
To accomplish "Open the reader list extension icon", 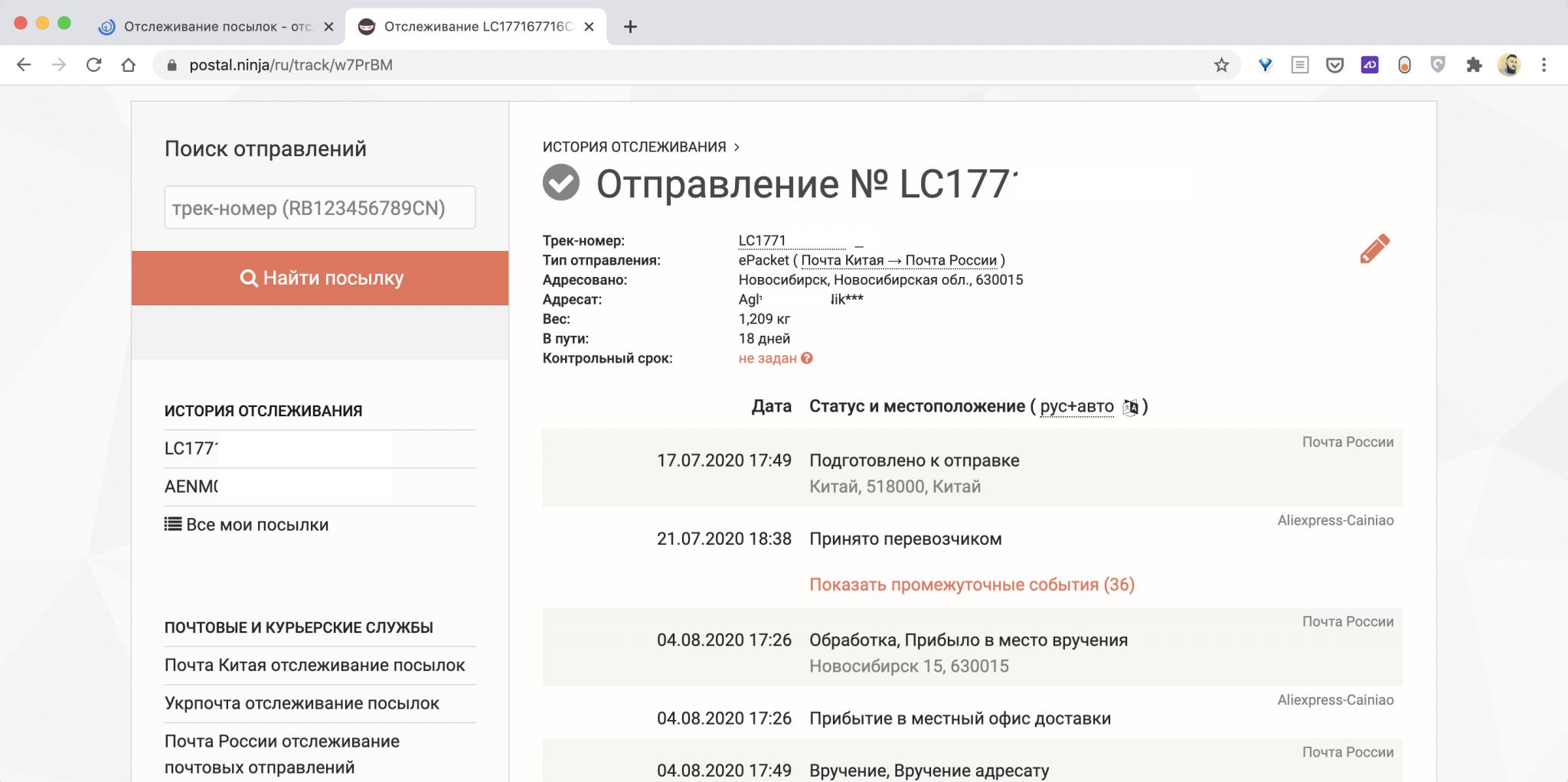I will tap(1300, 65).
